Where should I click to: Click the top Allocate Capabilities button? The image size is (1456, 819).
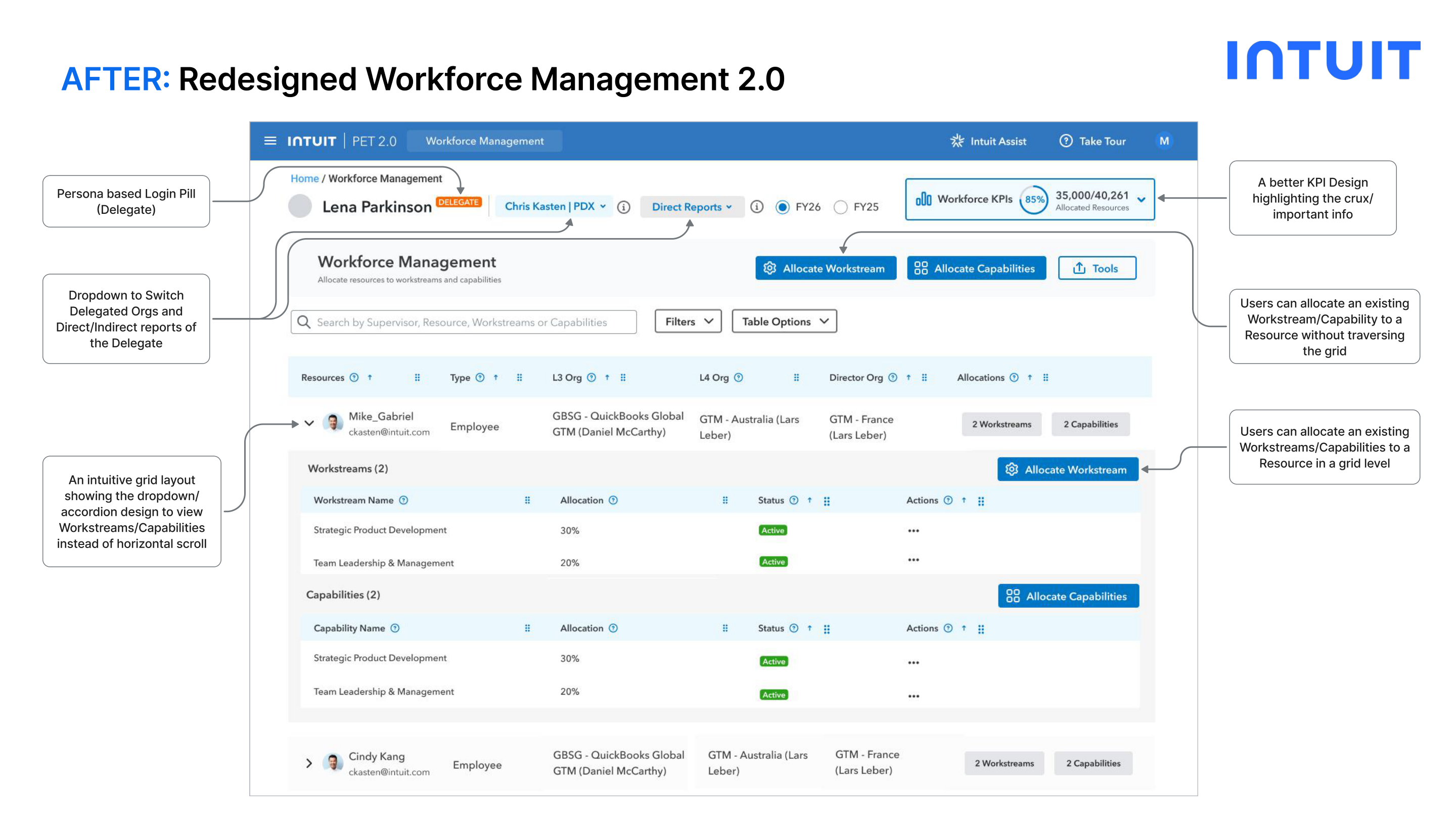coord(976,268)
